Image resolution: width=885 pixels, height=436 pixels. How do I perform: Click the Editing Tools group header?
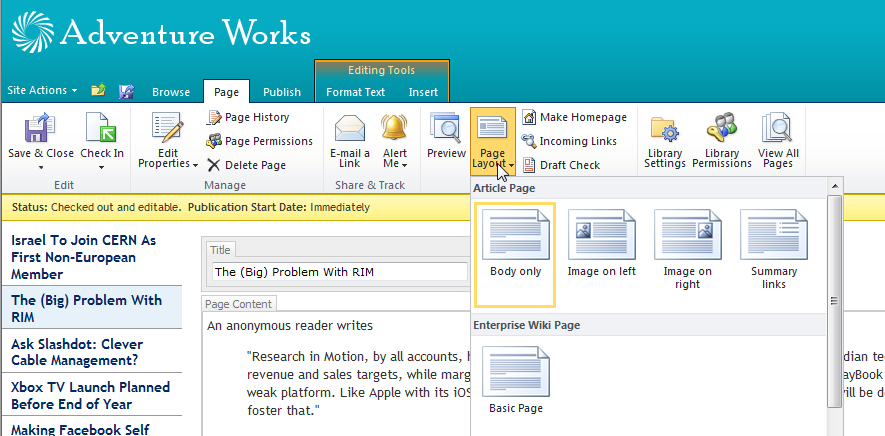pyautogui.click(x=382, y=71)
